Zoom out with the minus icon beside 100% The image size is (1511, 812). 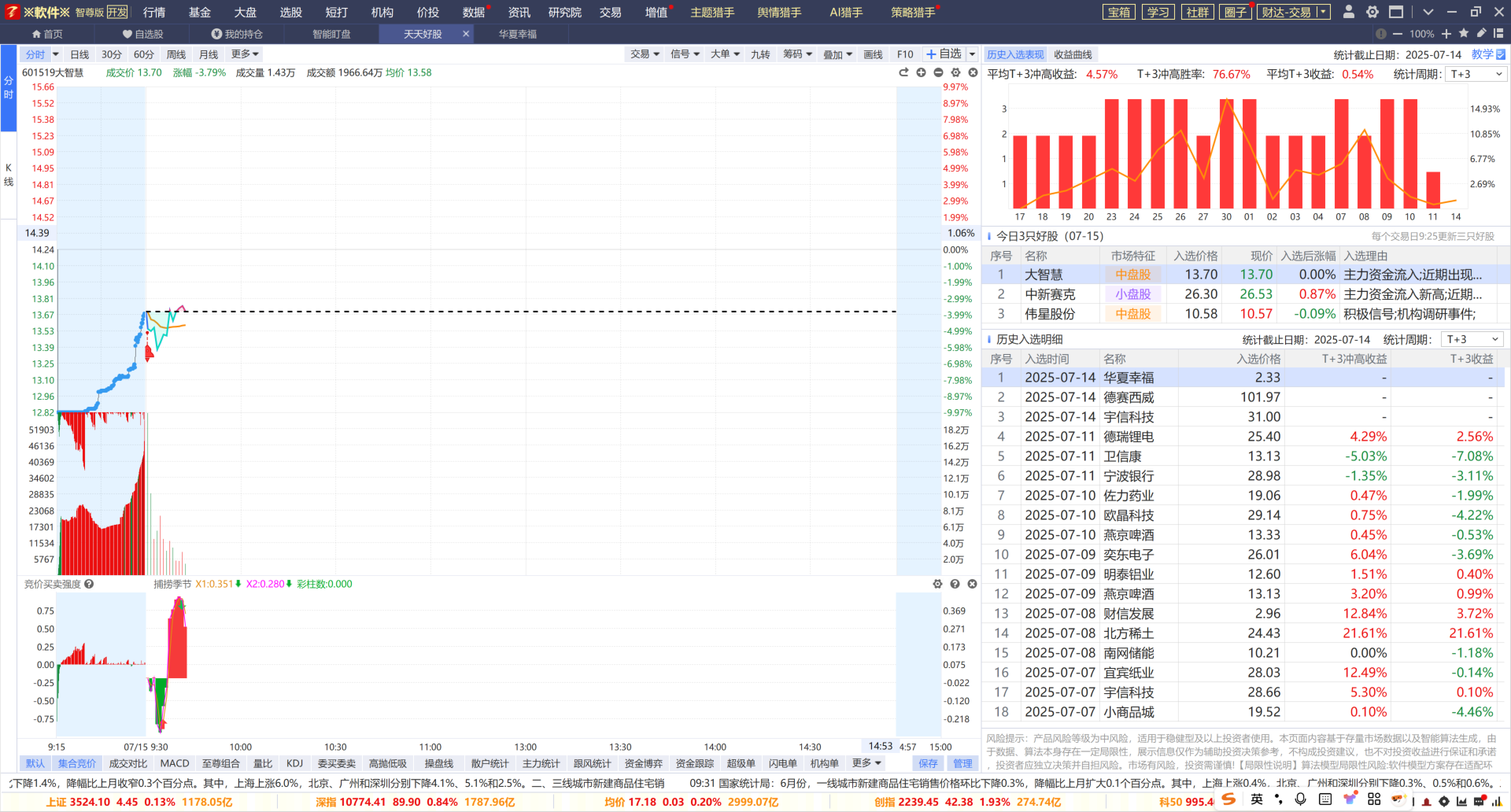coord(1398,34)
